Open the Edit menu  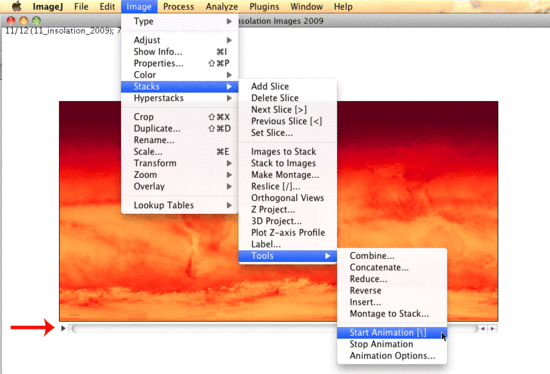tap(107, 6)
